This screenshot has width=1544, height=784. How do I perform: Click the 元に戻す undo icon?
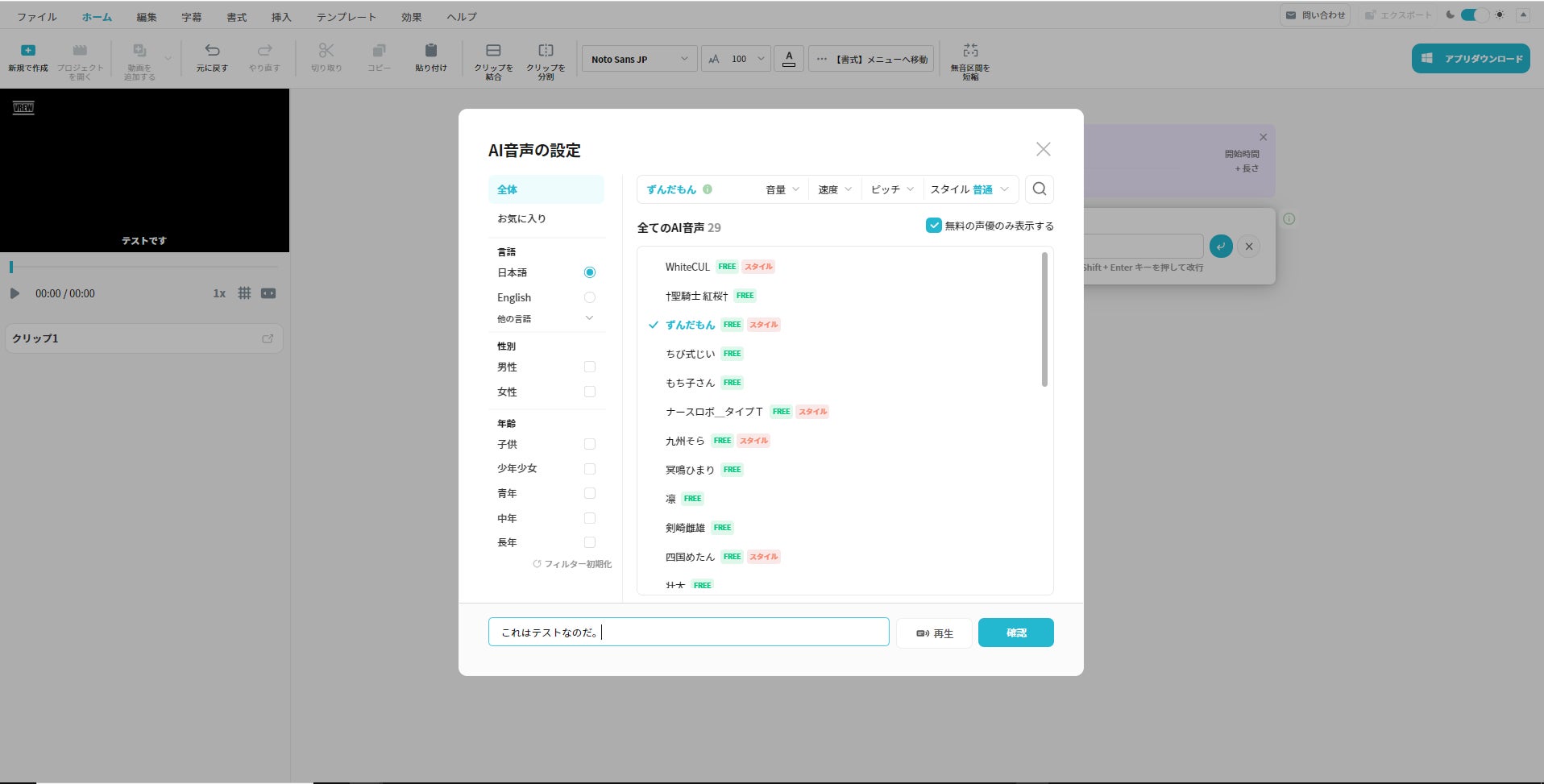click(212, 51)
